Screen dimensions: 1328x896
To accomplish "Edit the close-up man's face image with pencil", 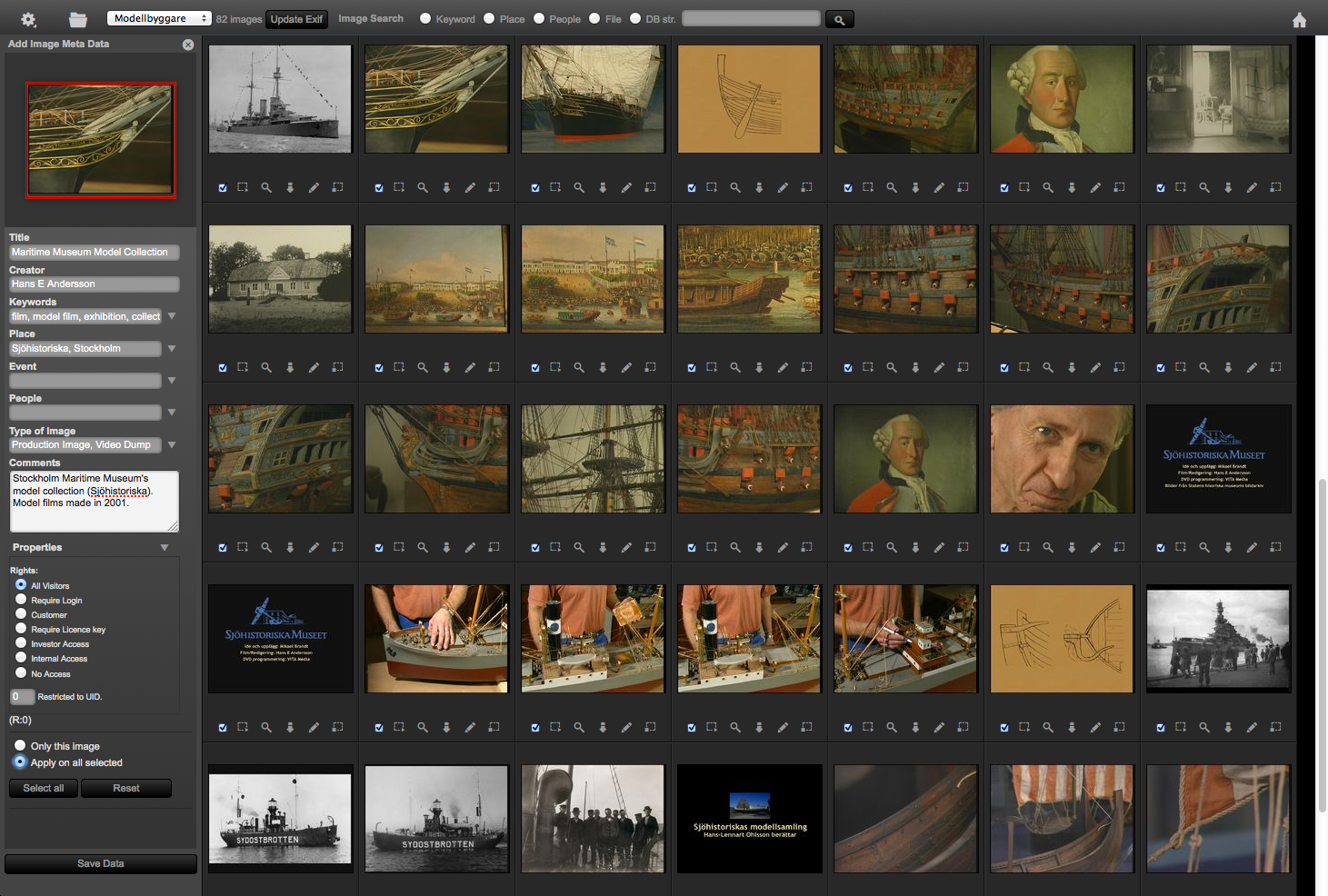I will 1095,547.
